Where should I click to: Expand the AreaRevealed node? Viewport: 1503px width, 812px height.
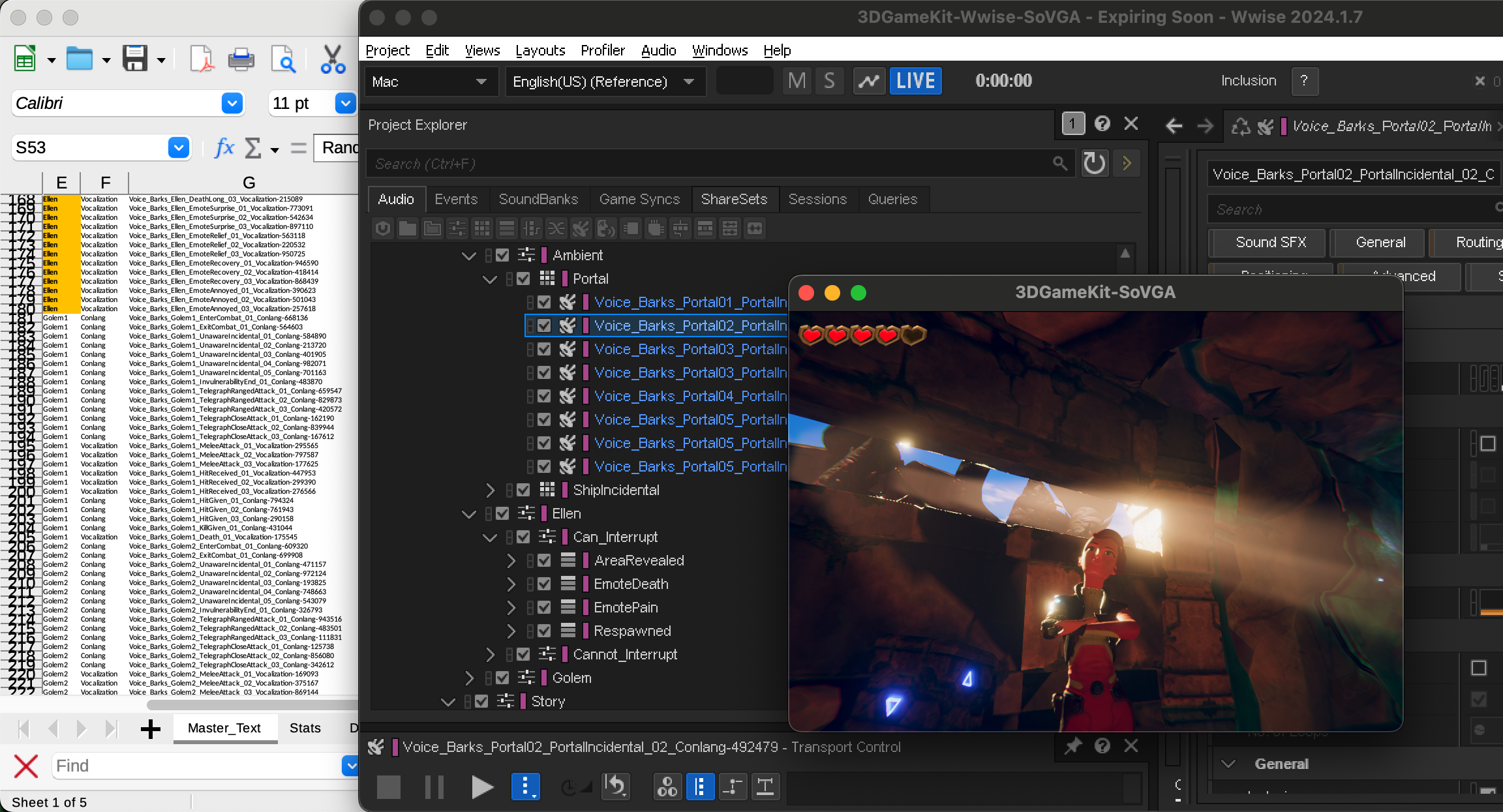pyautogui.click(x=511, y=560)
